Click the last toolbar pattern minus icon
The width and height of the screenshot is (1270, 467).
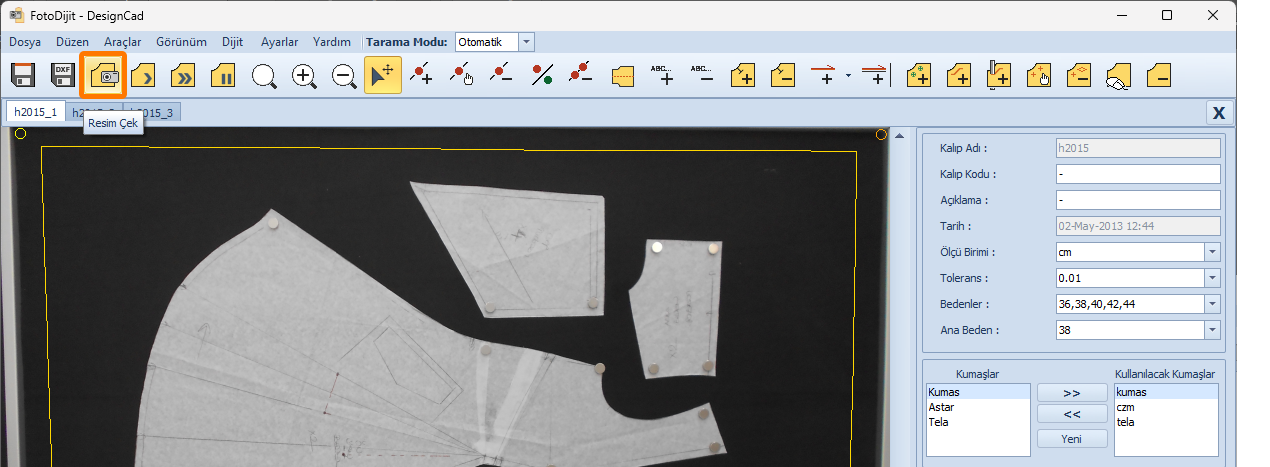coord(1158,76)
